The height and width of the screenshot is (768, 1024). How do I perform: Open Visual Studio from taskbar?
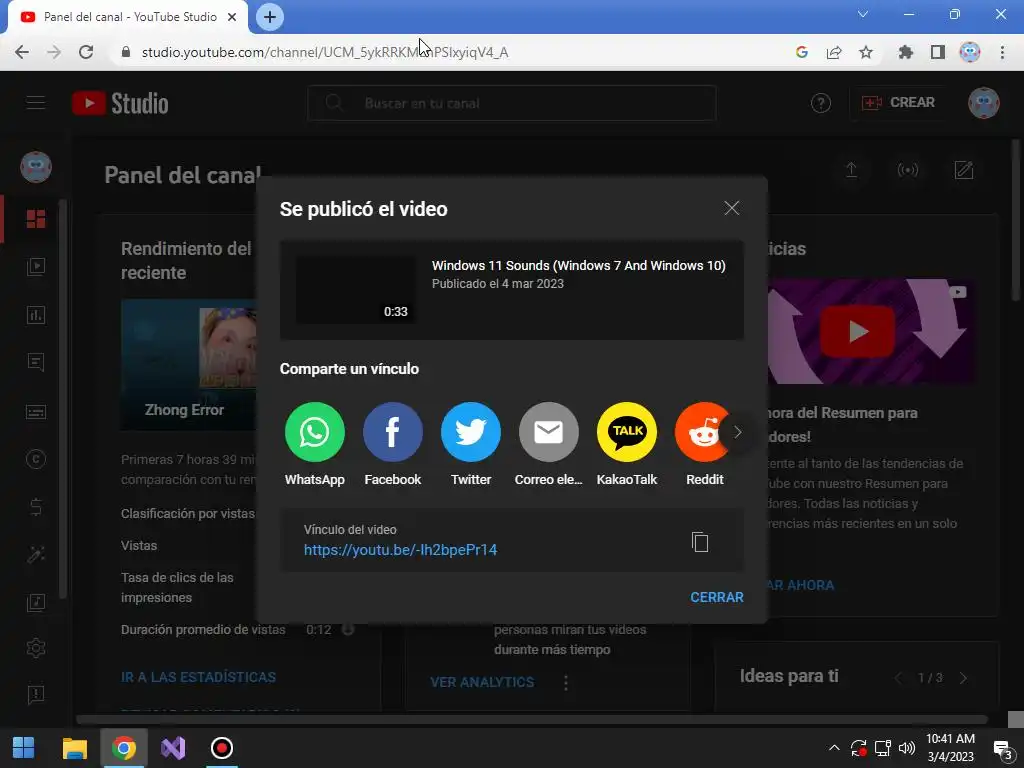(x=173, y=748)
